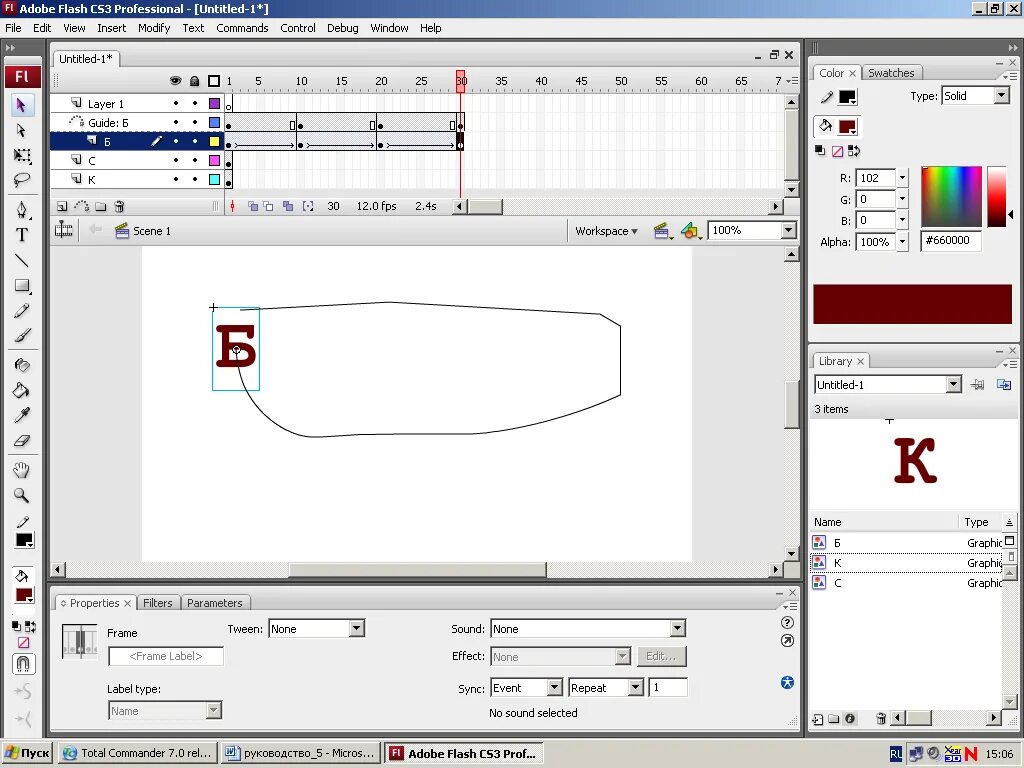Select the Paint Bucket tool
The height and width of the screenshot is (768, 1024).
22,391
